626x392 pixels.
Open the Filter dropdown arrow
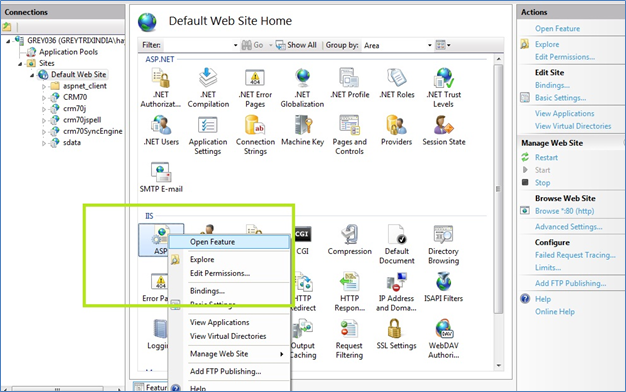(236, 45)
